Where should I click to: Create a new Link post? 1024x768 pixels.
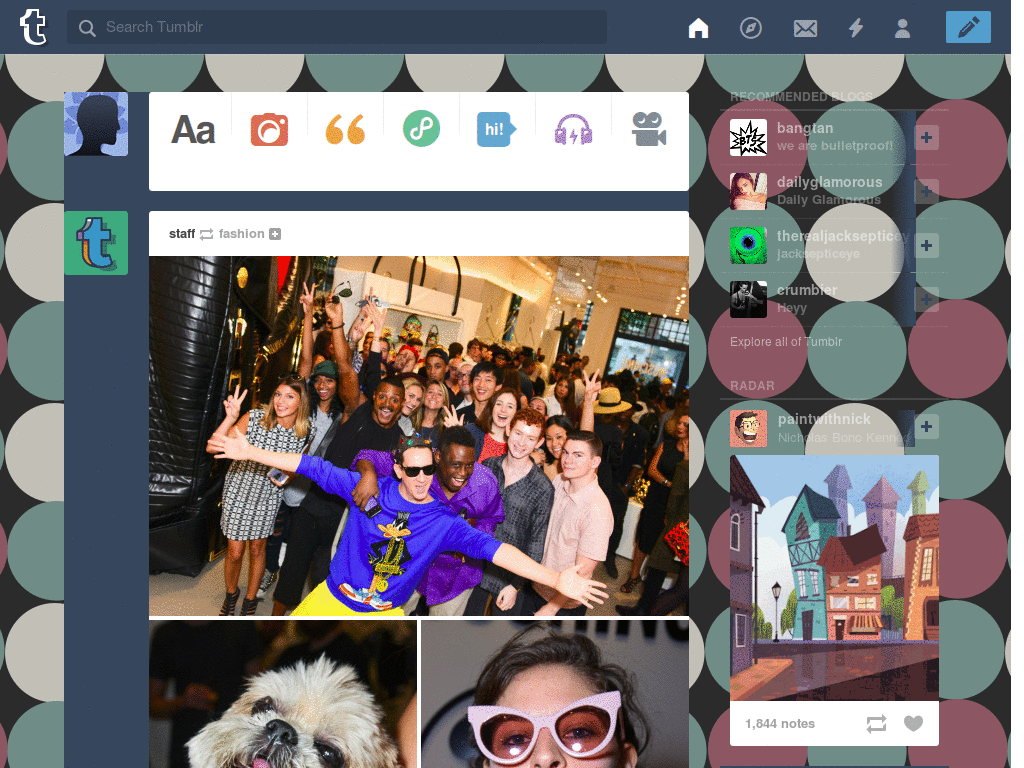(x=421, y=129)
